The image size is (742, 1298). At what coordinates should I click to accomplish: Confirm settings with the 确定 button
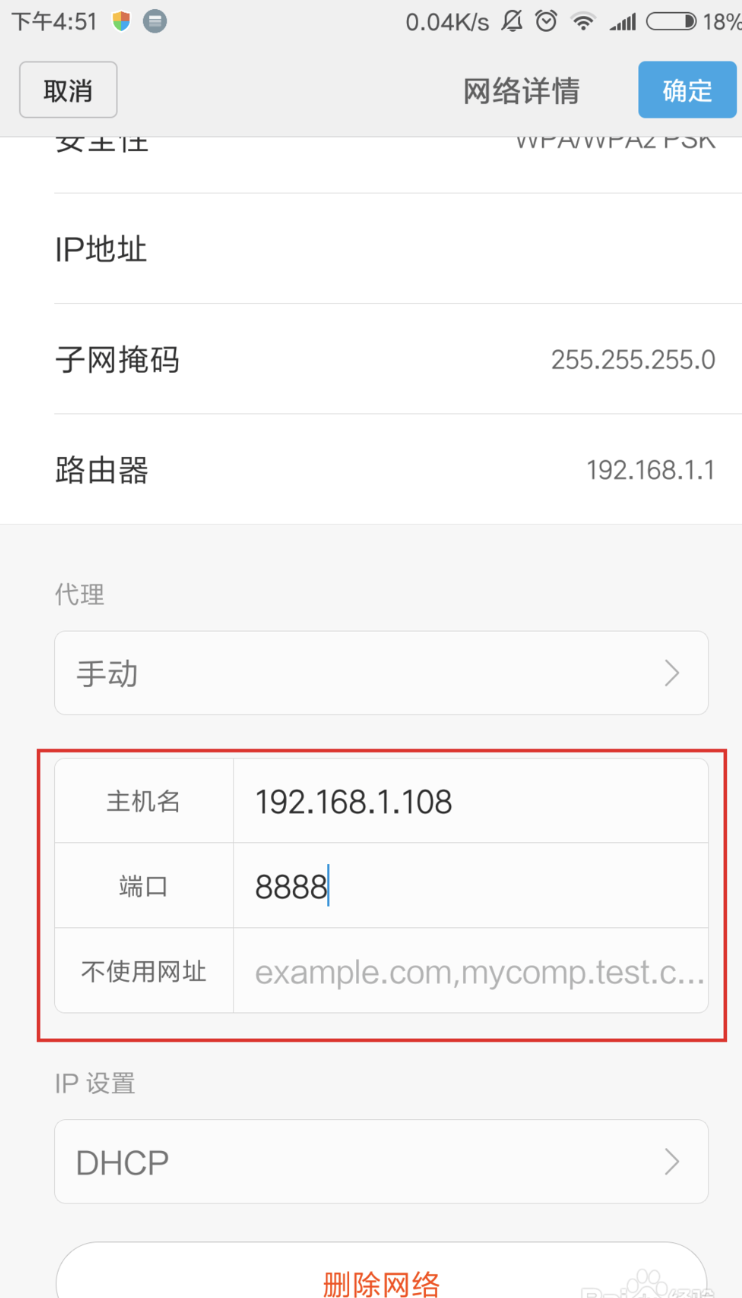[x=687, y=90]
